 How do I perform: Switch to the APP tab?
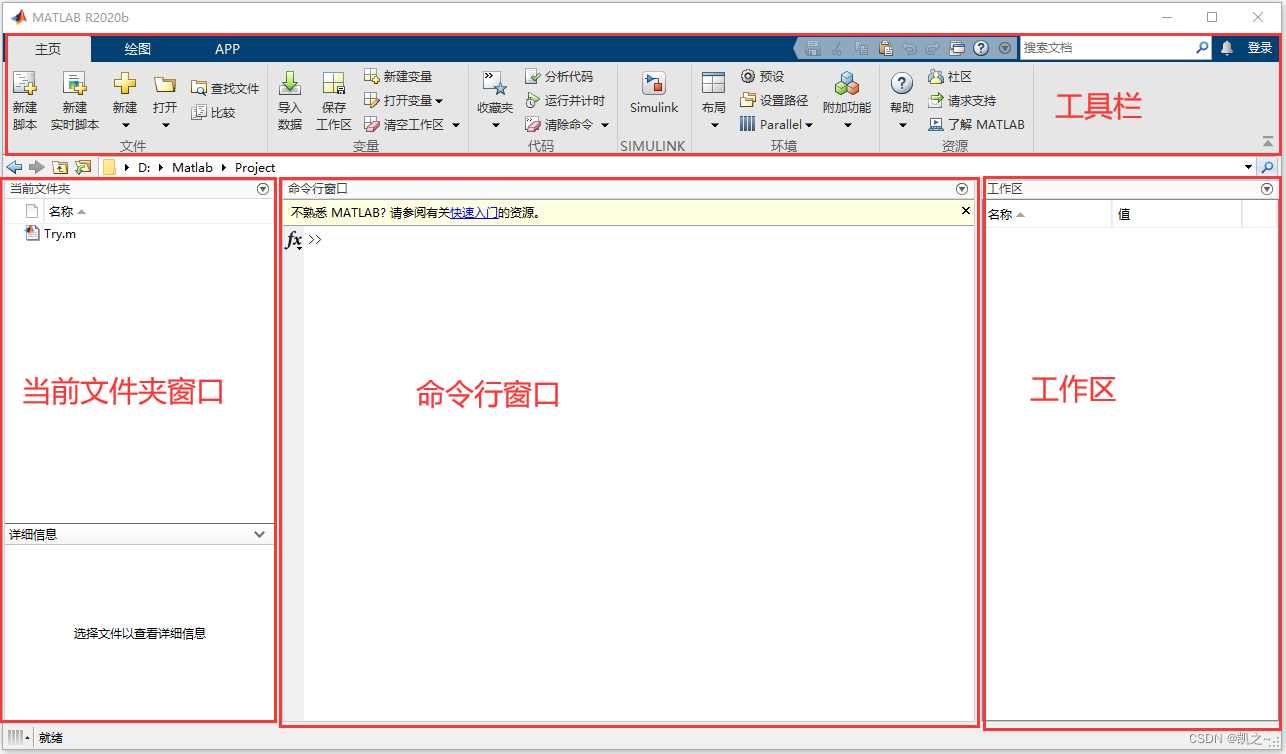coord(227,48)
